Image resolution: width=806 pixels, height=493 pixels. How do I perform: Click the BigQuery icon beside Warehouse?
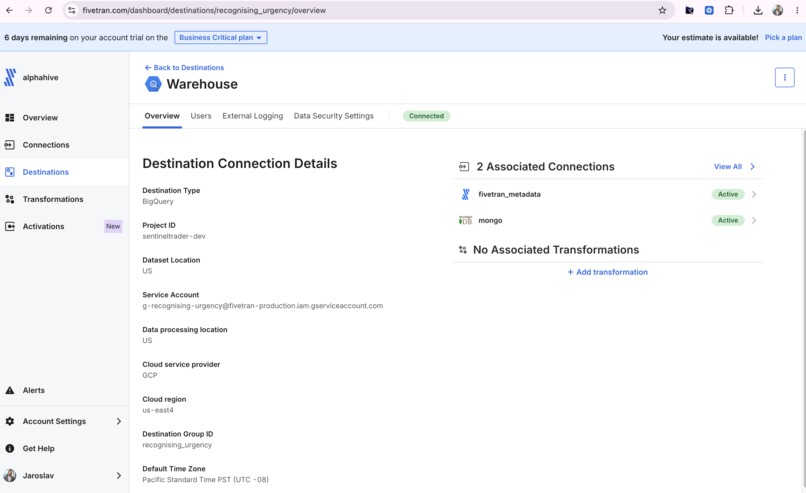153,84
